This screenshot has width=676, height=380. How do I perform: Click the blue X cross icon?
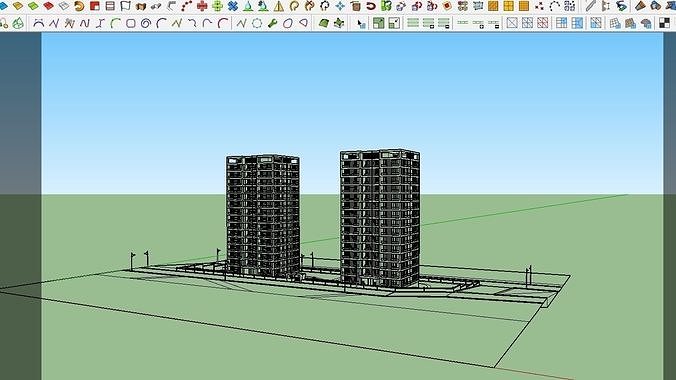233,6
